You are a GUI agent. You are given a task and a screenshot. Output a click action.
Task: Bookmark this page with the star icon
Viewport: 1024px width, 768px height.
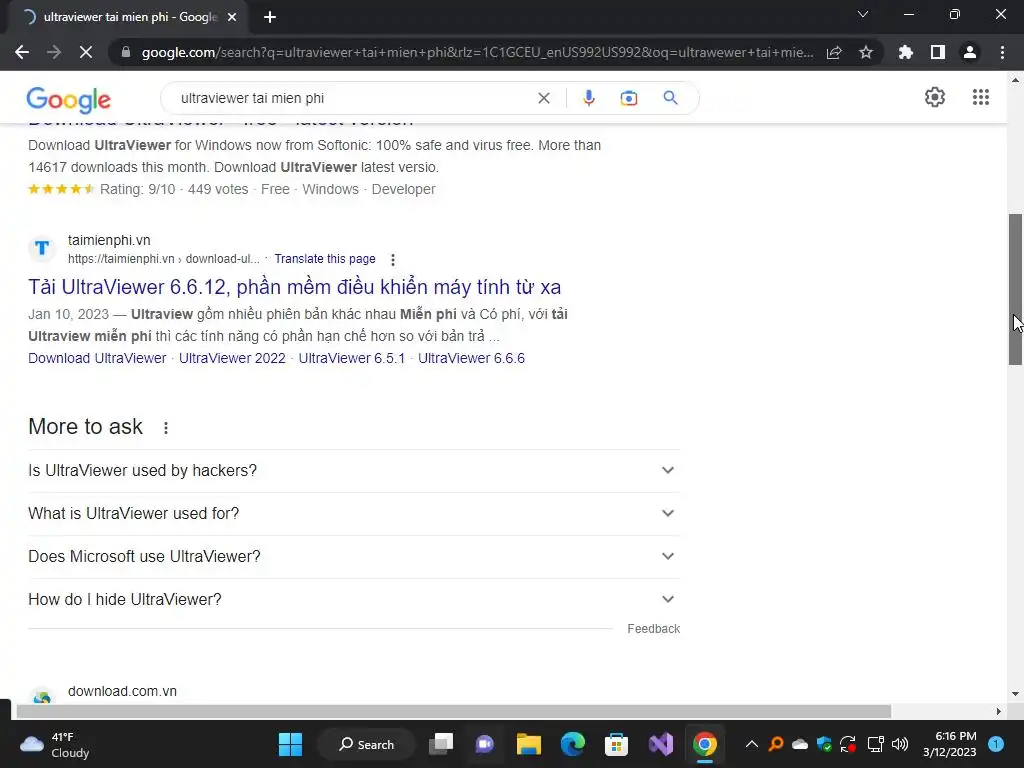(x=866, y=52)
